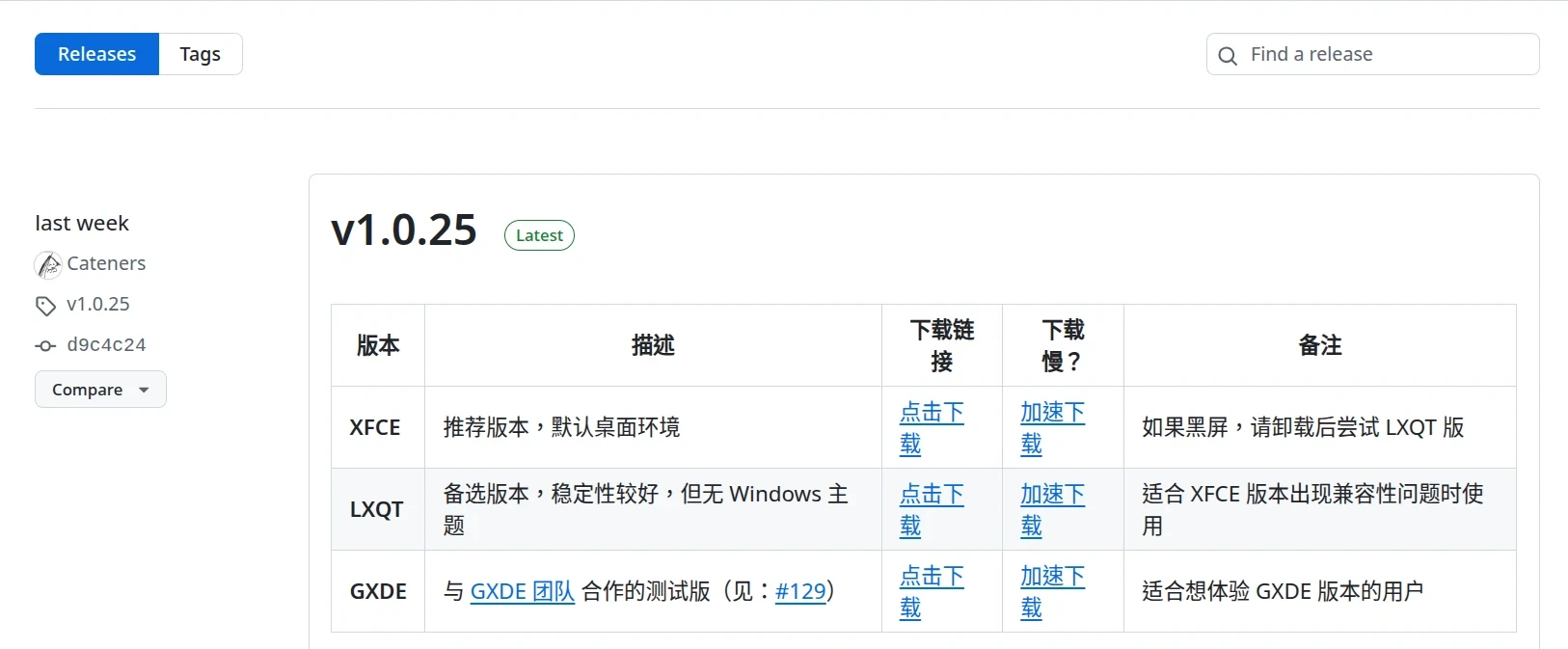
Task: Open the GXDE 团队 link
Action: (x=522, y=591)
